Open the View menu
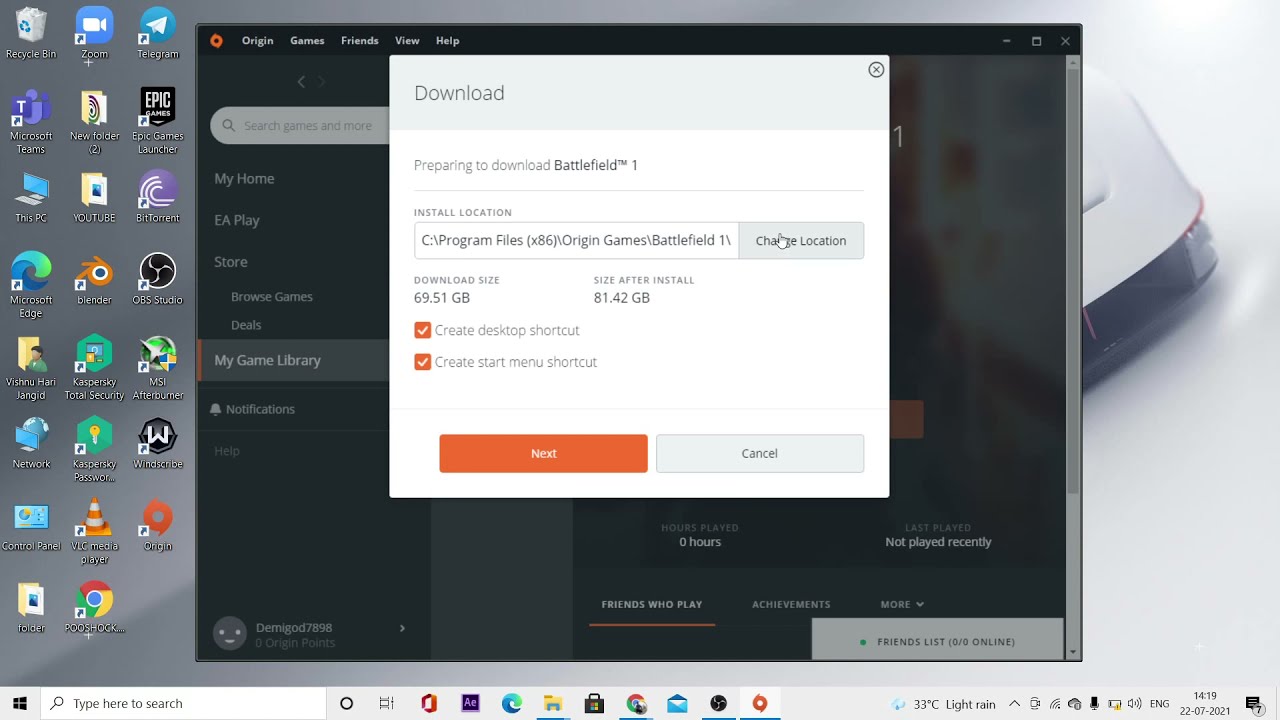 tap(407, 41)
